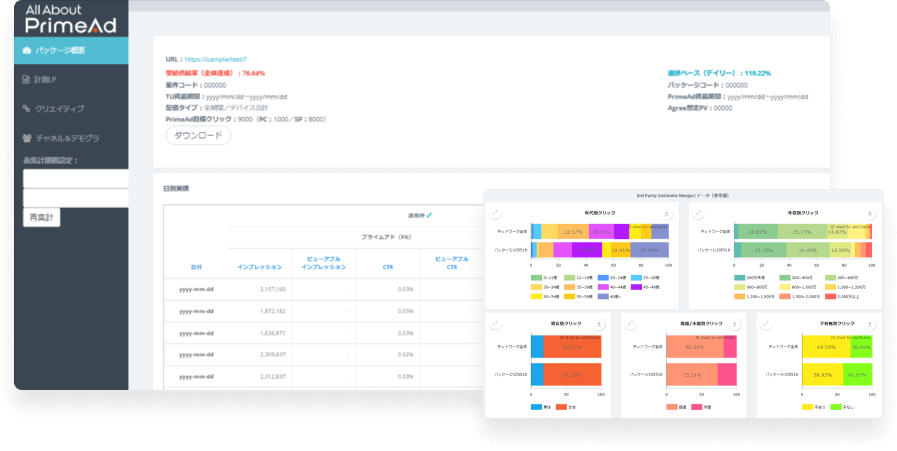Viewport: 897px width, 451px height.
Task: Click the 再集計 button
Action: click(x=41, y=217)
